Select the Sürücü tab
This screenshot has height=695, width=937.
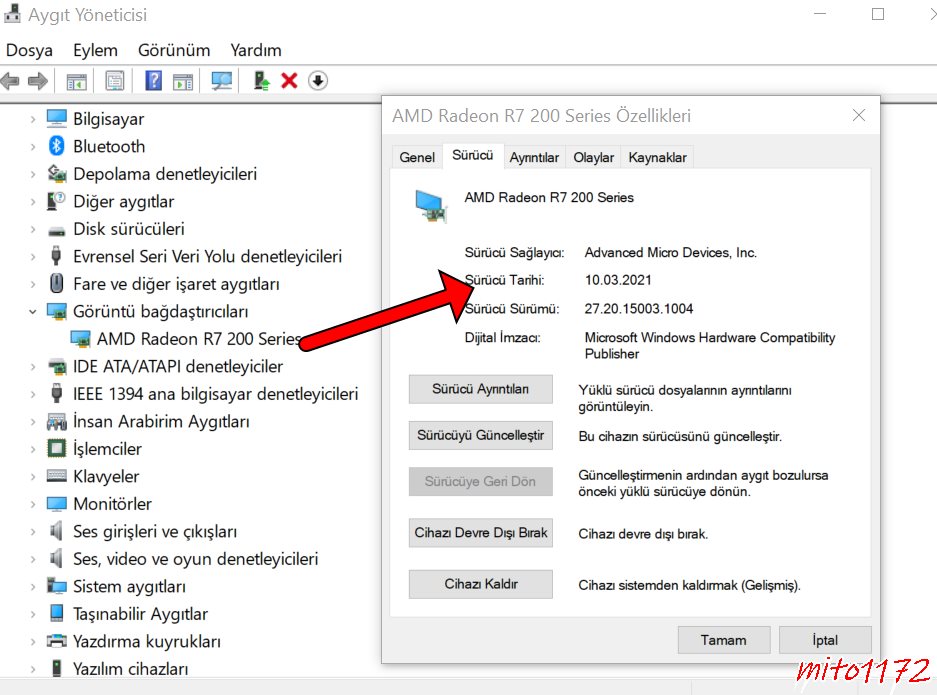coord(472,155)
